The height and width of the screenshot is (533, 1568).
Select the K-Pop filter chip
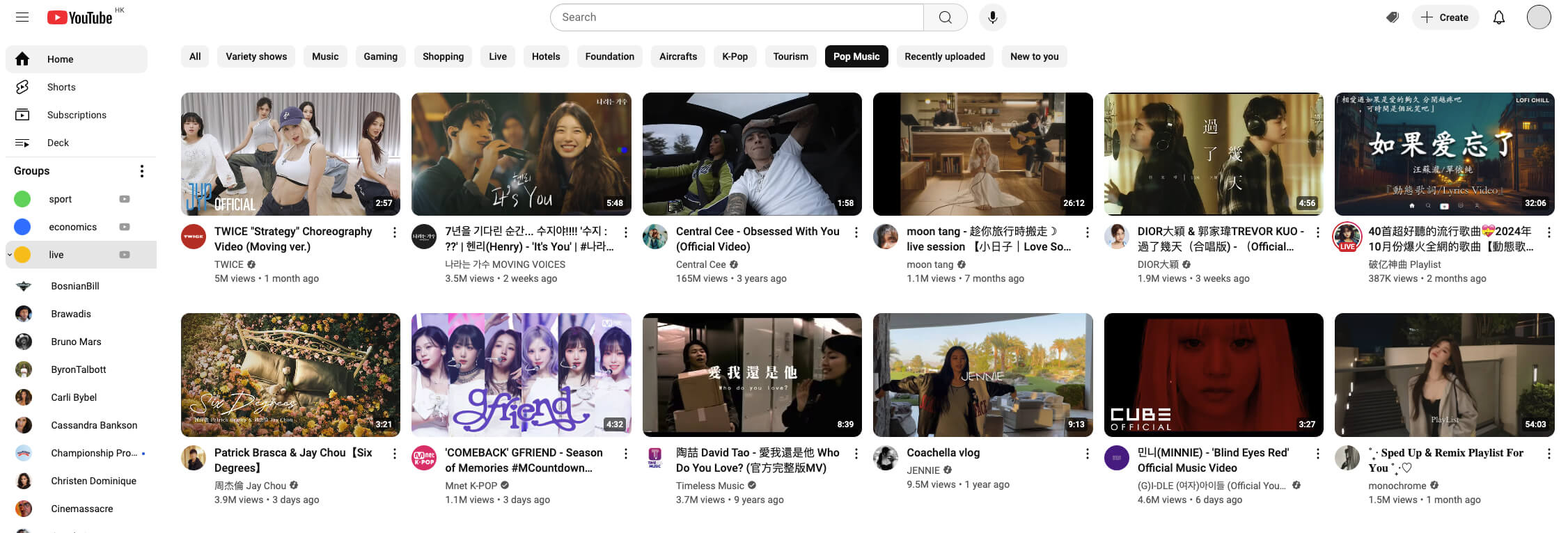coord(735,56)
